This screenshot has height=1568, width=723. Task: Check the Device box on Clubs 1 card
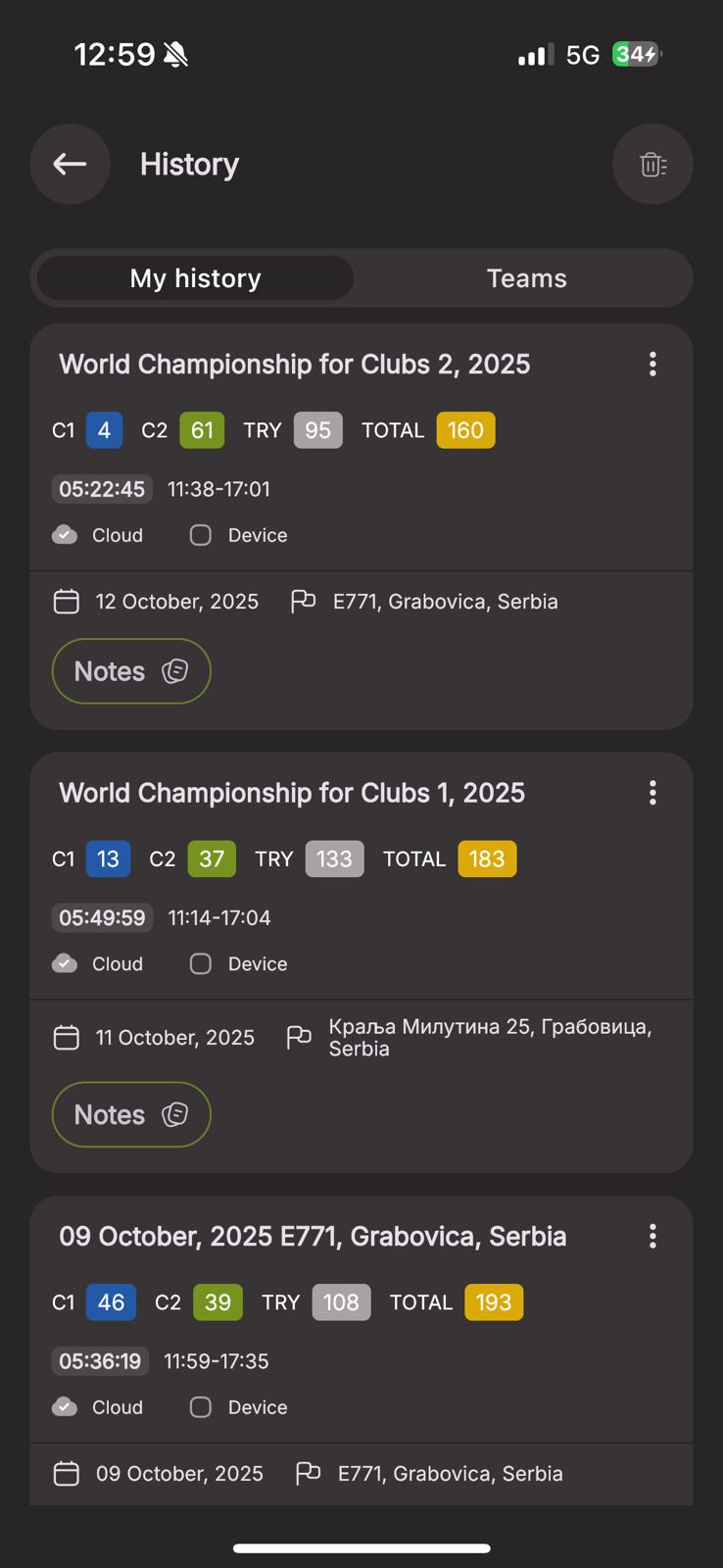tap(201, 964)
